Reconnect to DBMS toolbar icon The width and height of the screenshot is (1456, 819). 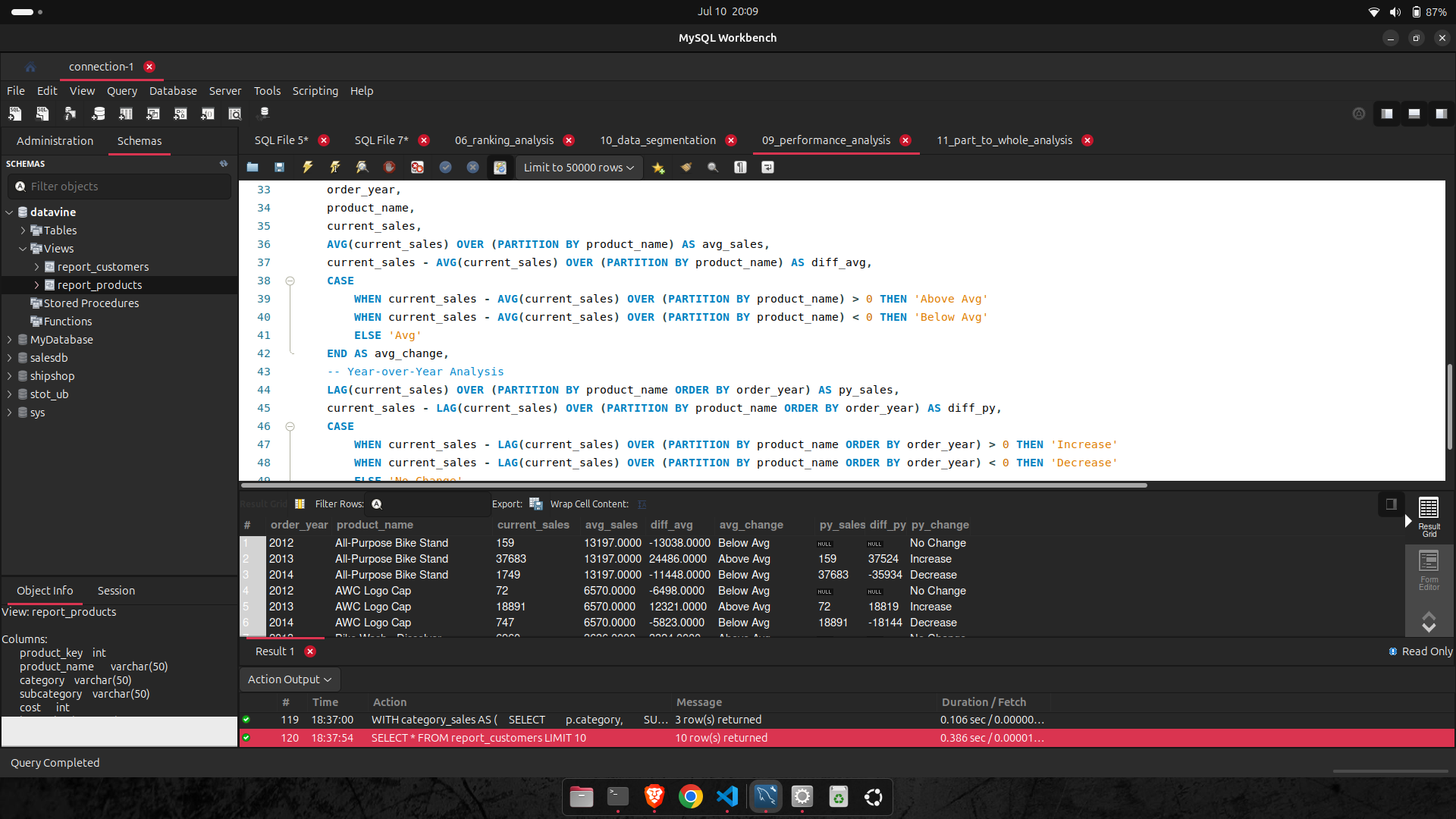[264, 113]
